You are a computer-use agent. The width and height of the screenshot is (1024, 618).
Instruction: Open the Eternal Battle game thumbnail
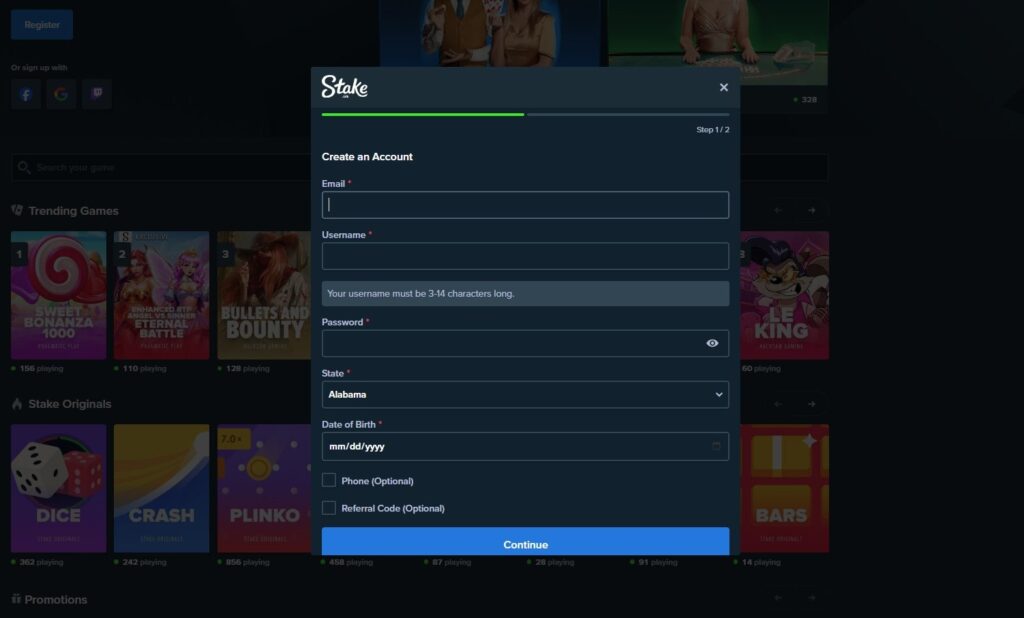pos(162,295)
